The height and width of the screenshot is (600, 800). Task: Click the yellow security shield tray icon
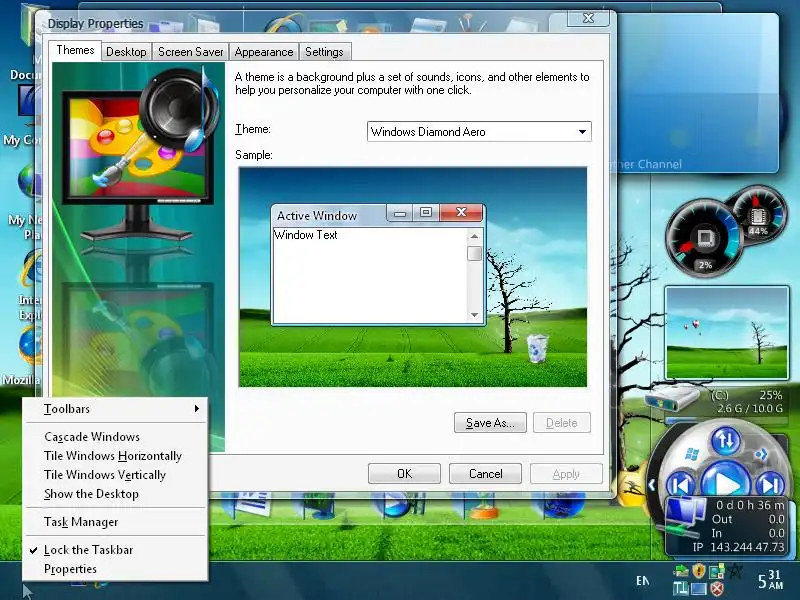pyautogui.click(x=699, y=570)
